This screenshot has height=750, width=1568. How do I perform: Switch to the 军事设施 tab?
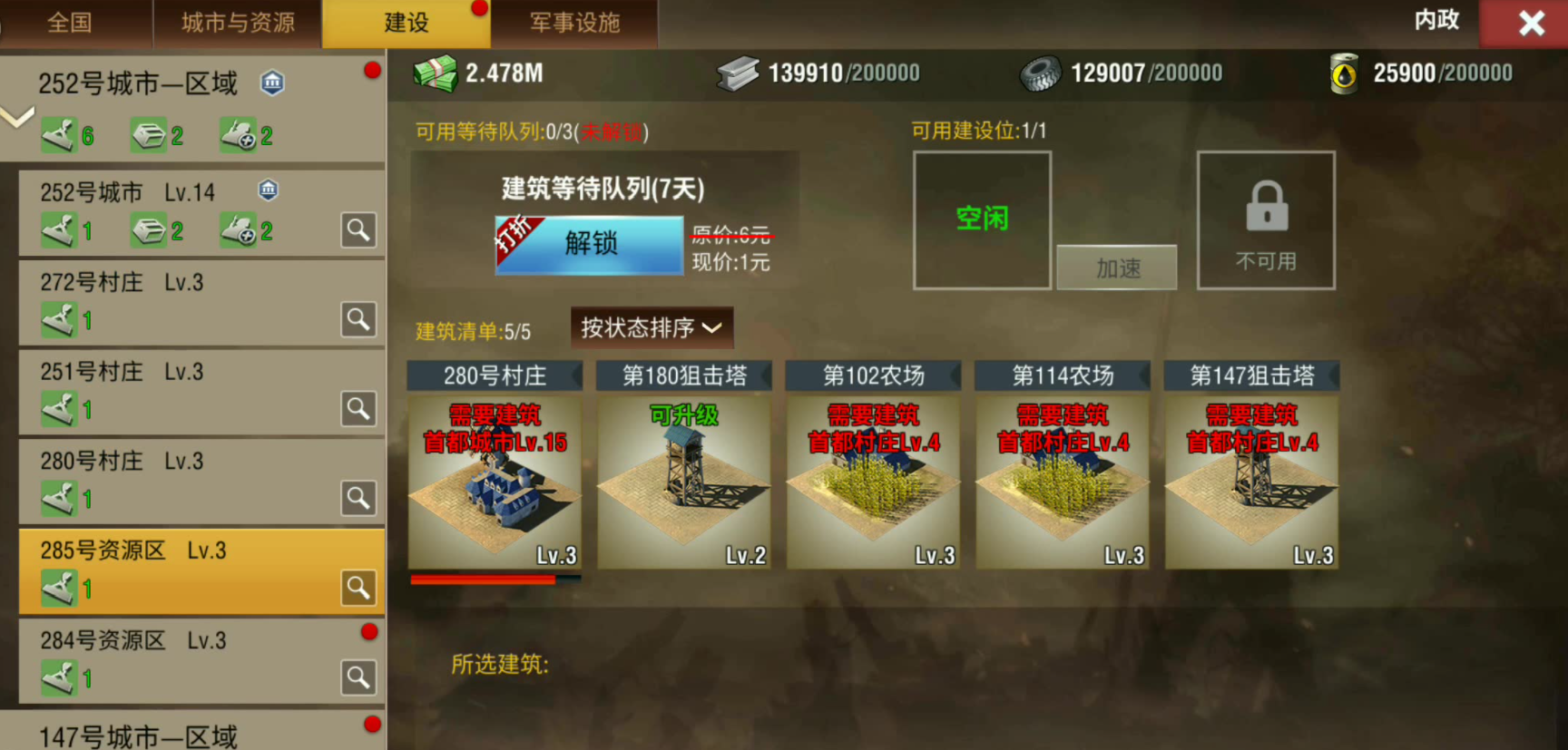click(575, 23)
